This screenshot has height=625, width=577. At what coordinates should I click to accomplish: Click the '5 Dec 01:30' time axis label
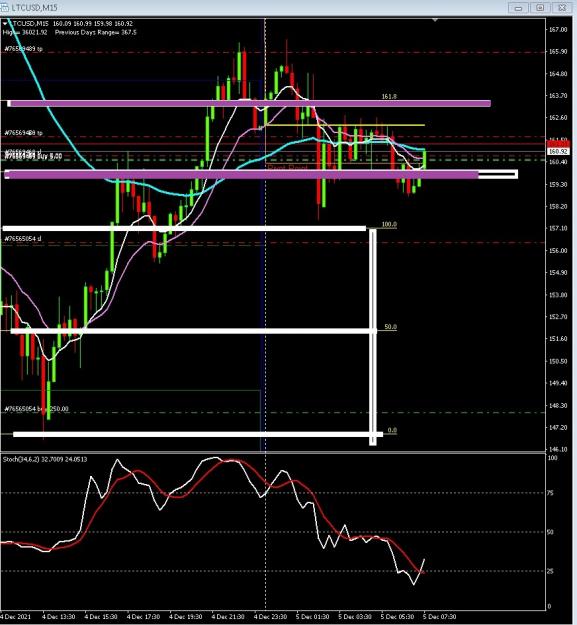tap(313, 617)
